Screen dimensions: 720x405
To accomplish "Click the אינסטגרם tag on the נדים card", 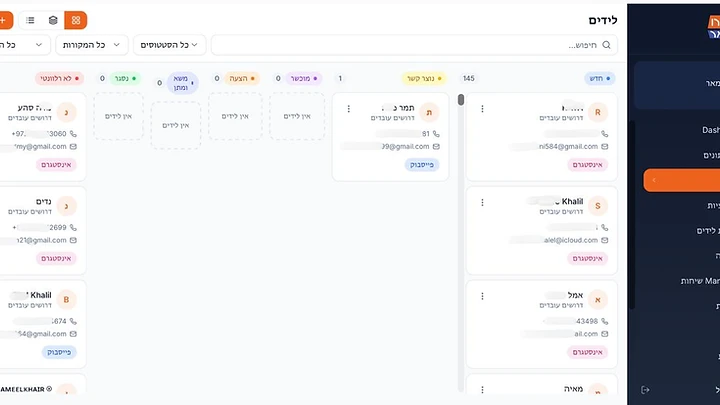I will [56, 259].
